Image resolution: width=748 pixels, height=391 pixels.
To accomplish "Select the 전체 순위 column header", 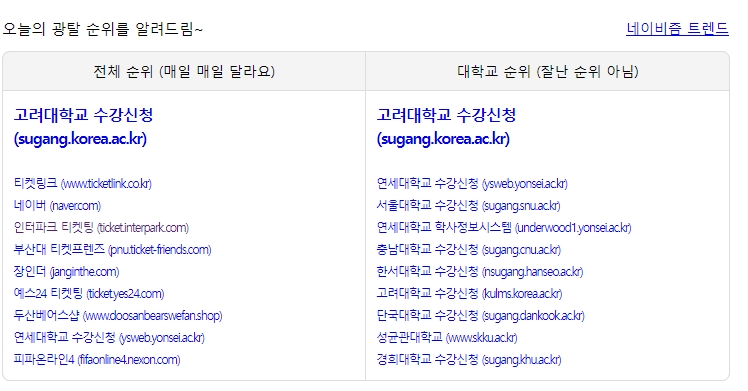I will coord(184,72).
